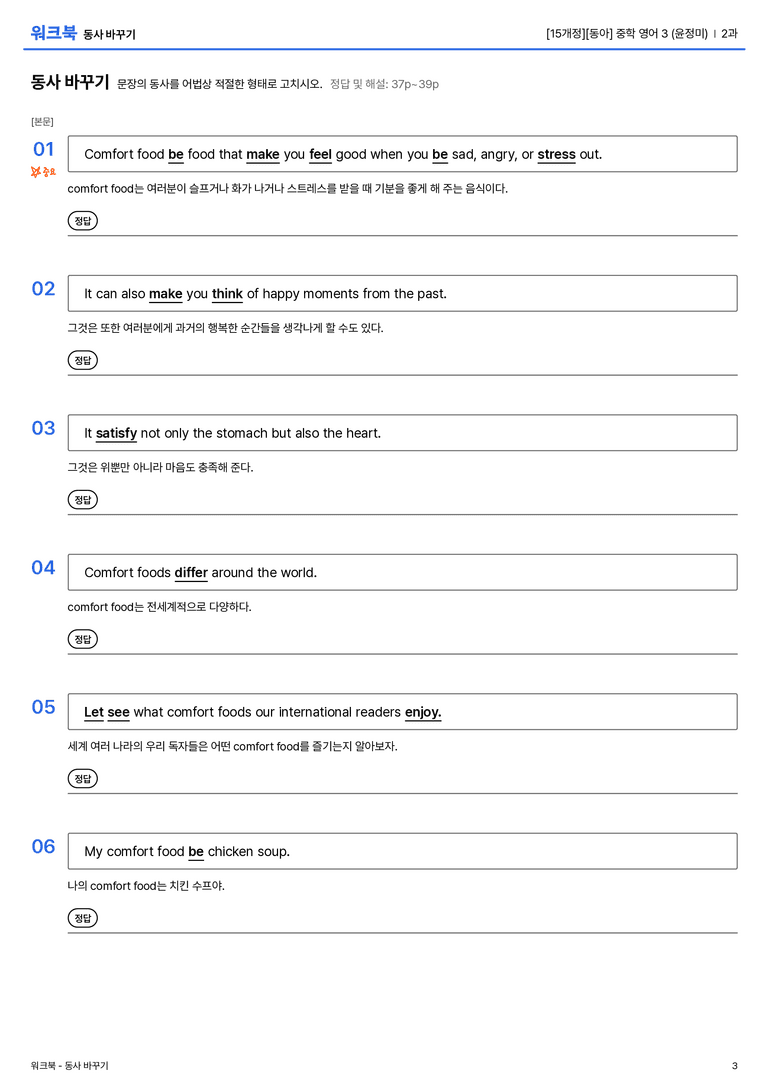Click the 정답 badge under question 02
Image resolution: width=768 pixels, height=1087 pixels.
click(82, 360)
